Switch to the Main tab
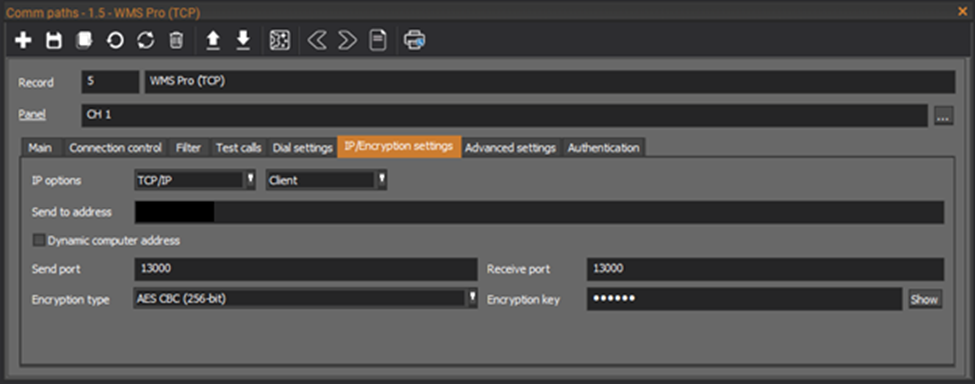This screenshot has width=975, height=384. point(40,148)
